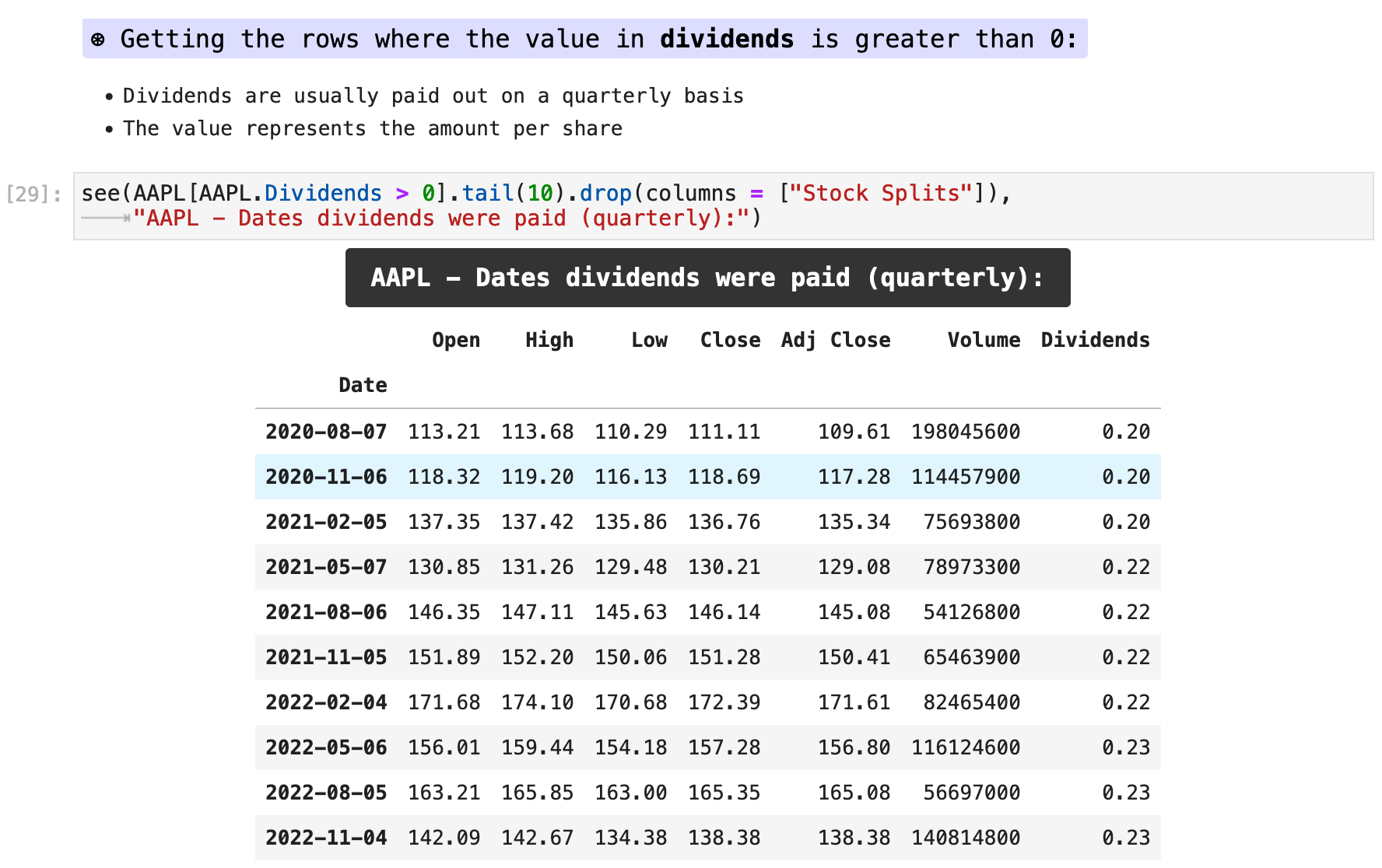Select the row date 2022-02-04
The image size is (1382, 868).
[326, 702]
